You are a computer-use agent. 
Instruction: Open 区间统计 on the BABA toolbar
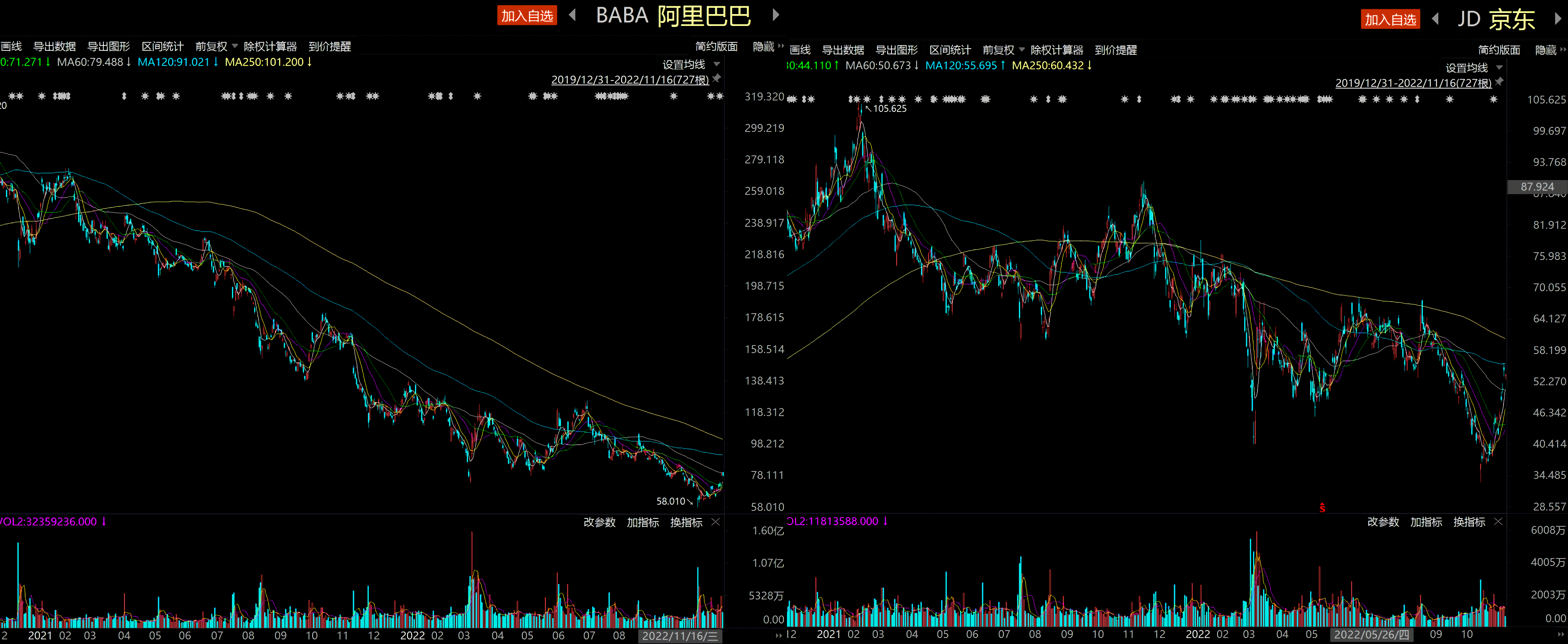163,46
